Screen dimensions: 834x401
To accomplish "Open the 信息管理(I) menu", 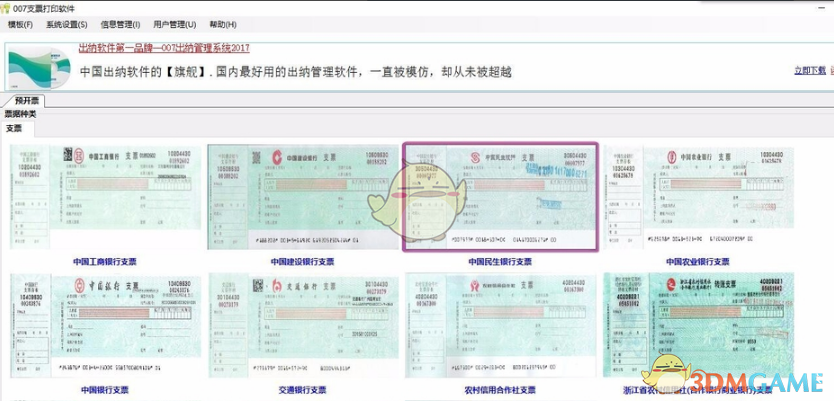I will [x=120, y=24].
